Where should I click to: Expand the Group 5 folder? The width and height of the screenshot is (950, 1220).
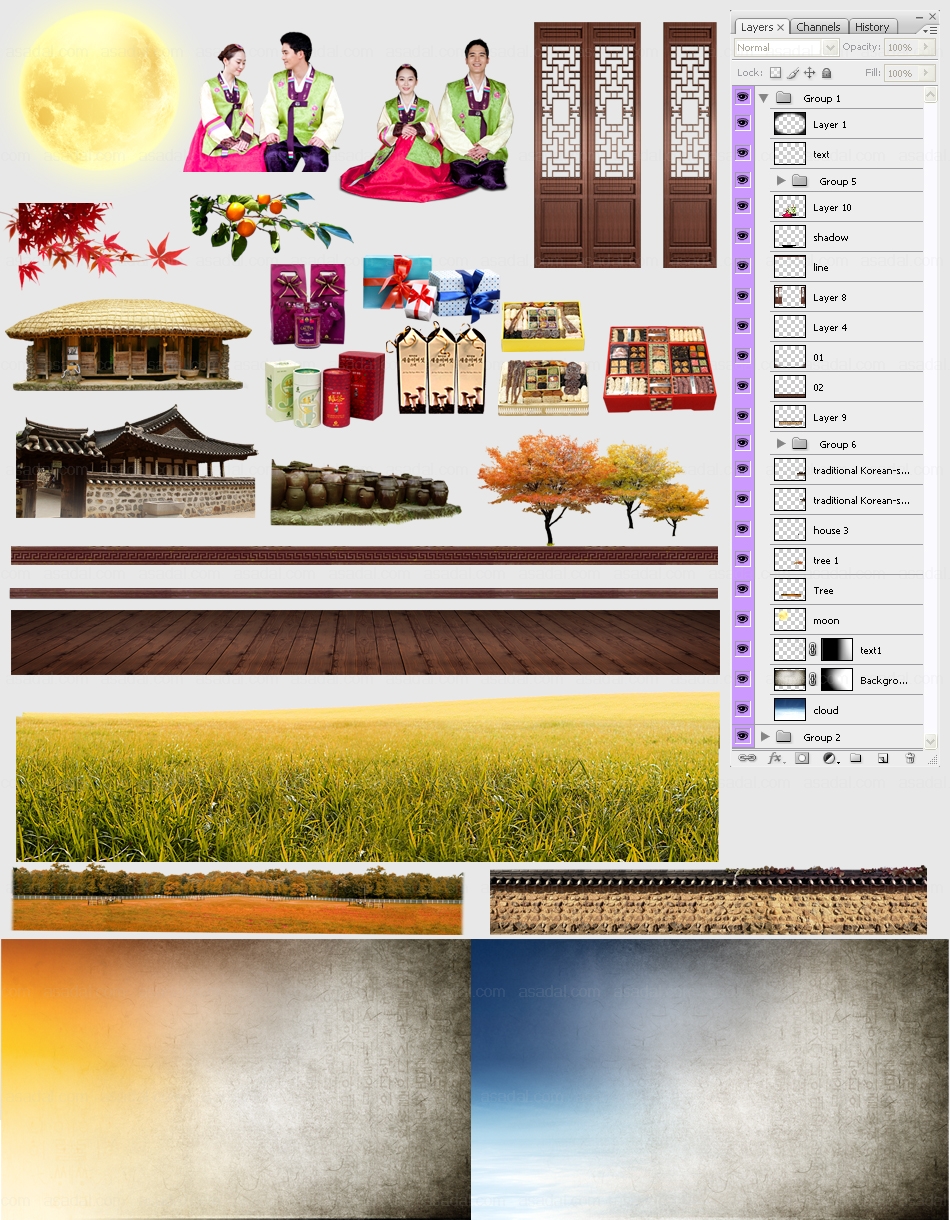(781, 181)
